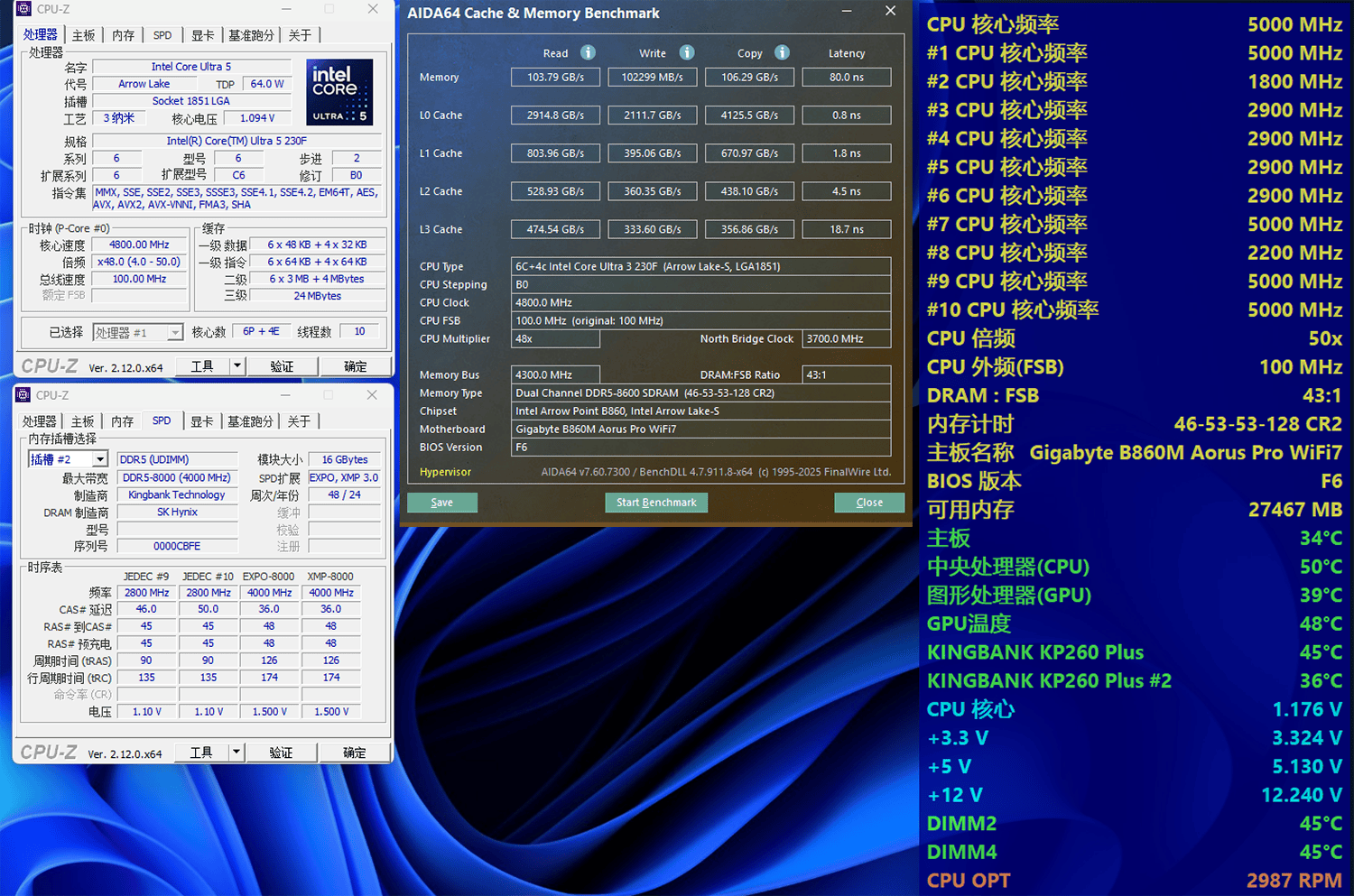Viewport: 1354px width, 896px height.
Task: Click 可用内存 27467 MB row
Action: [1135, 510]
